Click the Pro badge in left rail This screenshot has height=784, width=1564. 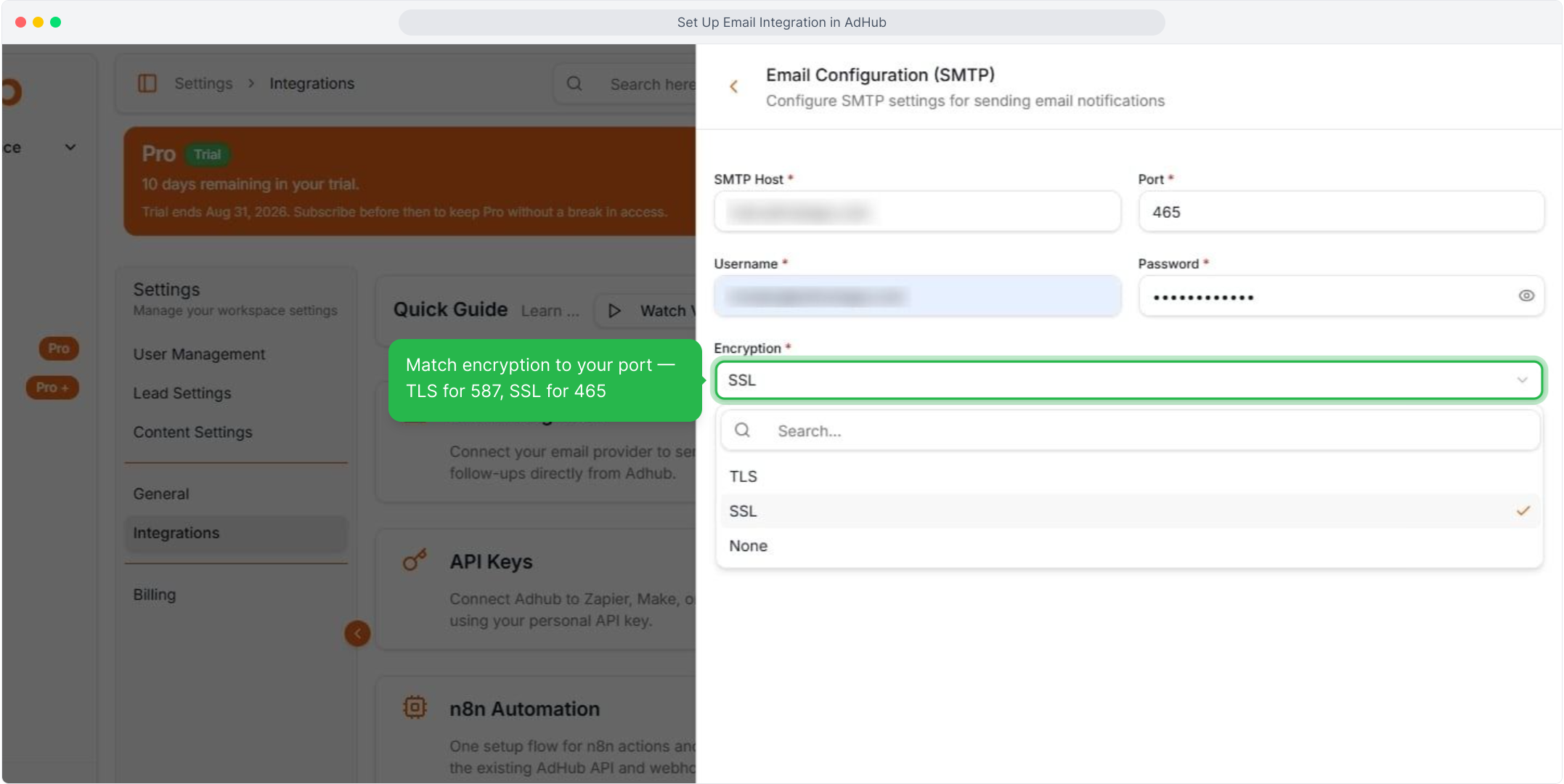(x=59, y=348)
